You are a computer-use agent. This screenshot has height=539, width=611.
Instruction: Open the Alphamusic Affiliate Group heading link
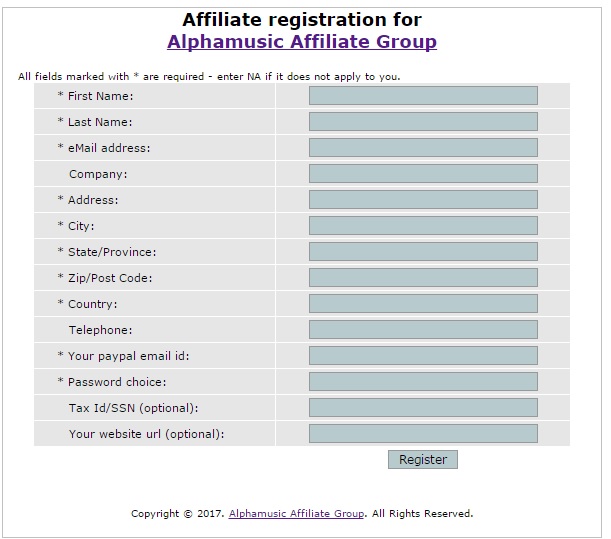(x=302, y=41)
